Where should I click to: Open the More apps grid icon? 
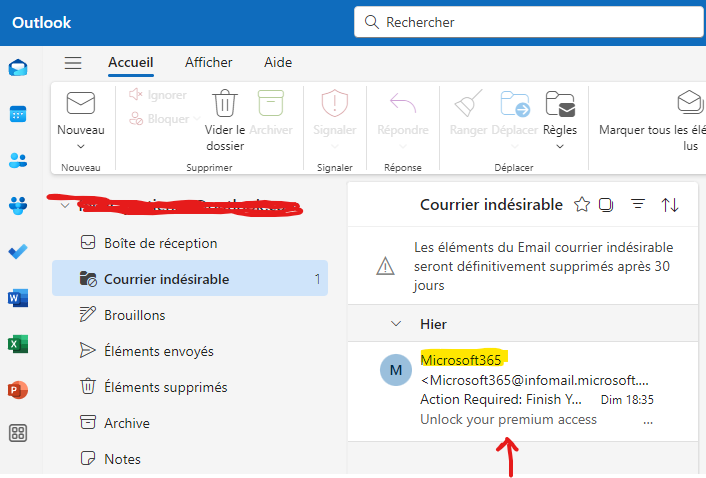(x=18, y=433)
